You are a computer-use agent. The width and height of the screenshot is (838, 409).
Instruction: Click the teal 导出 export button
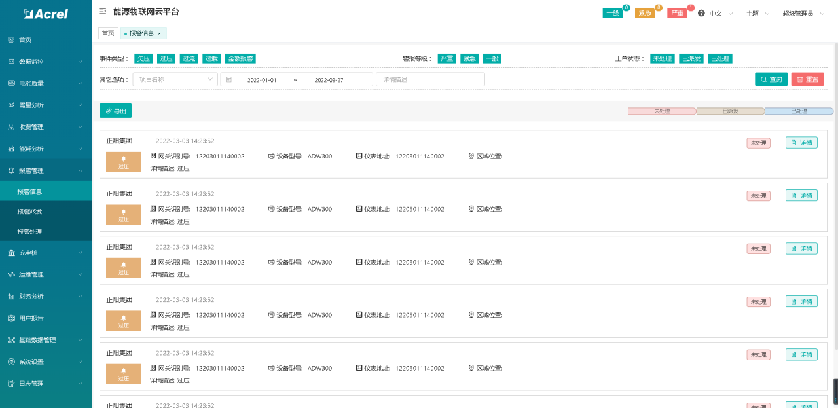pyautogui.click(x=116, y=111)
